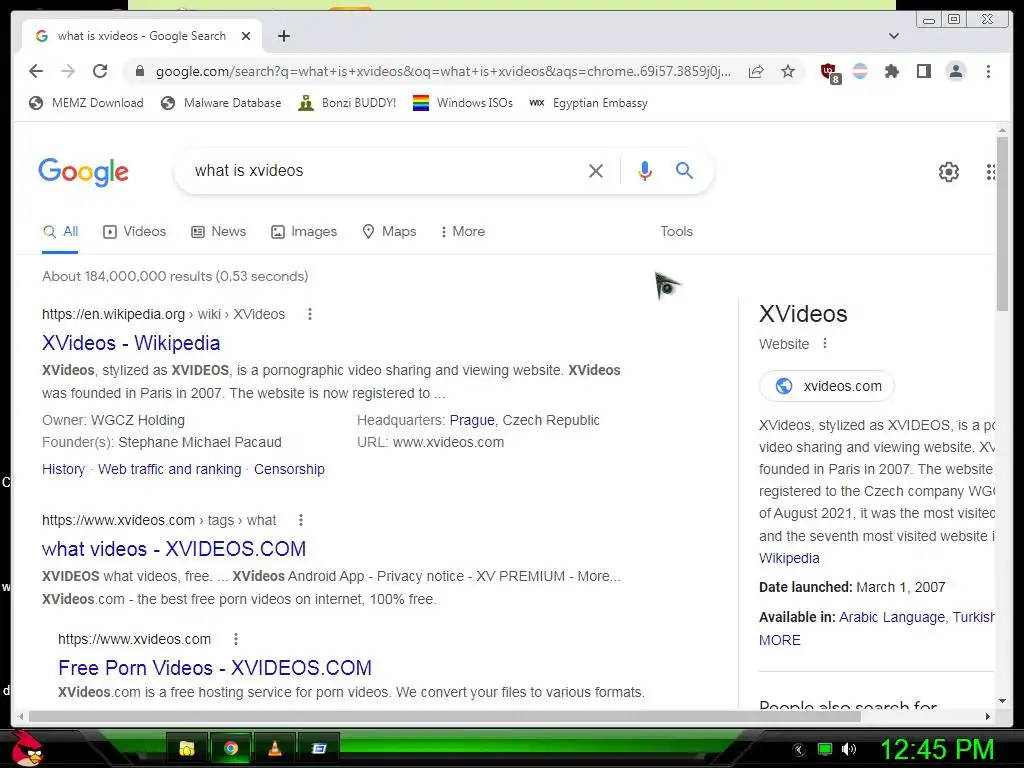Open the volume speaker tray icon

[848, 749]
